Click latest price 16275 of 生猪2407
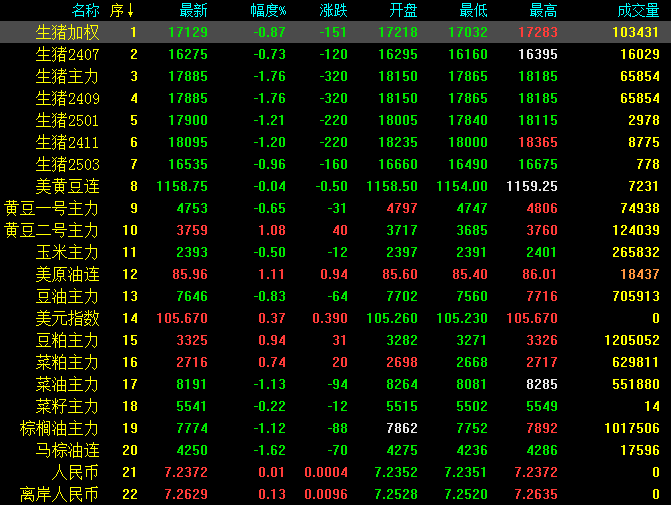This screenshot has height=505, width=671. 188,54
